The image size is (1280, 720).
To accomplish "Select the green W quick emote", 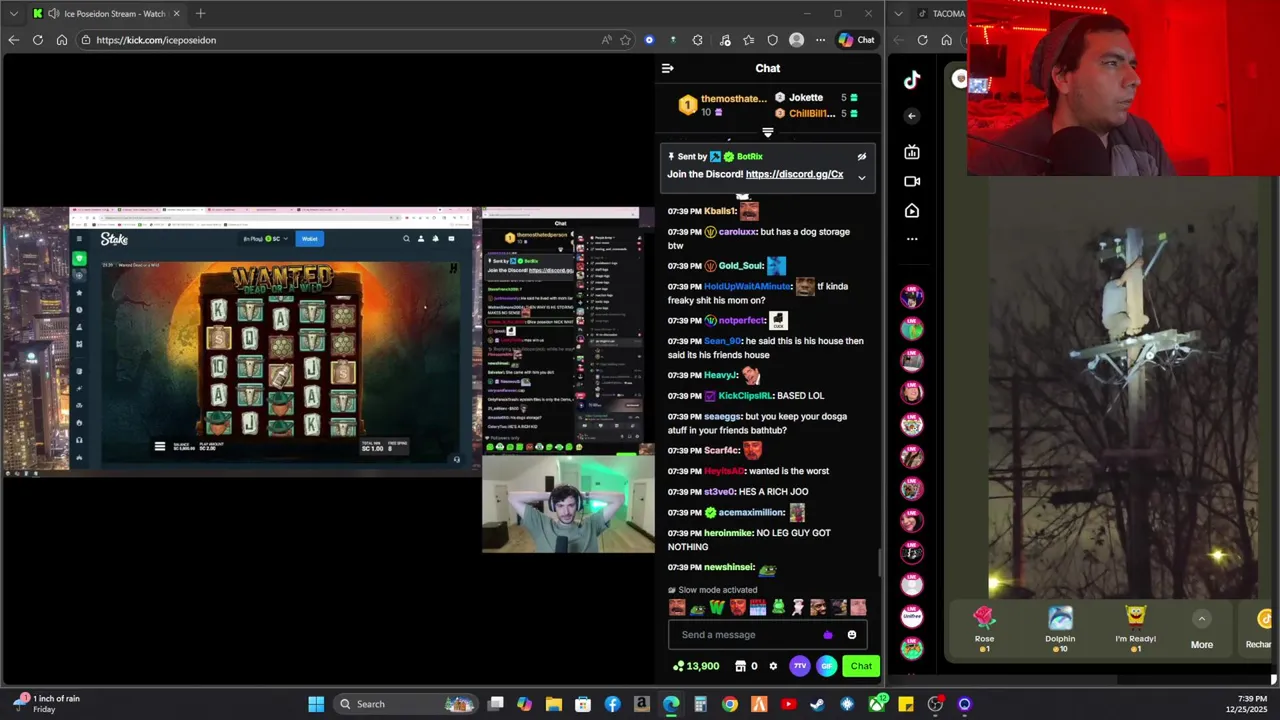I will [x=717, y=607].
